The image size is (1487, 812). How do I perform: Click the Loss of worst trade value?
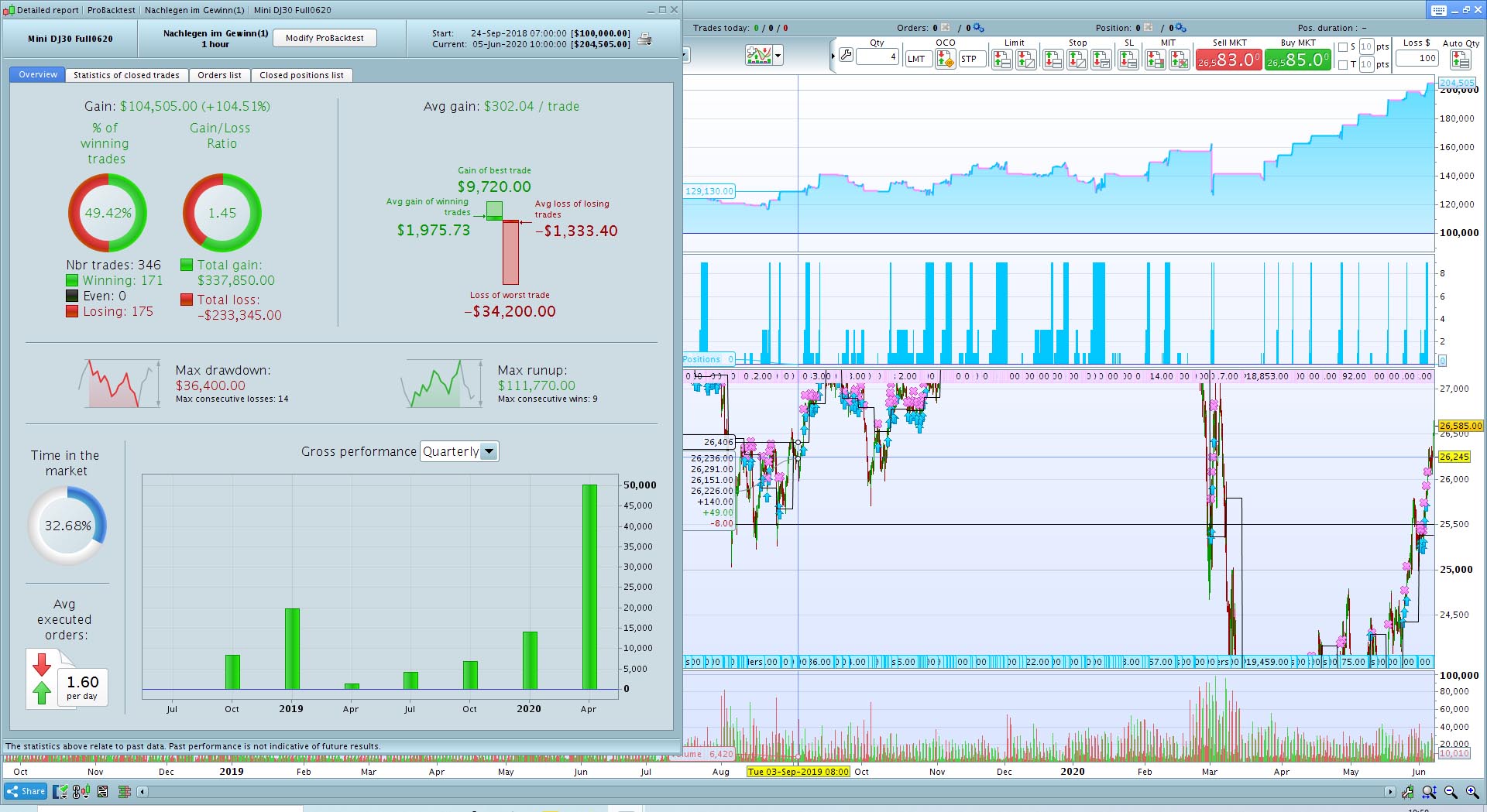click(x=510, y=311)
